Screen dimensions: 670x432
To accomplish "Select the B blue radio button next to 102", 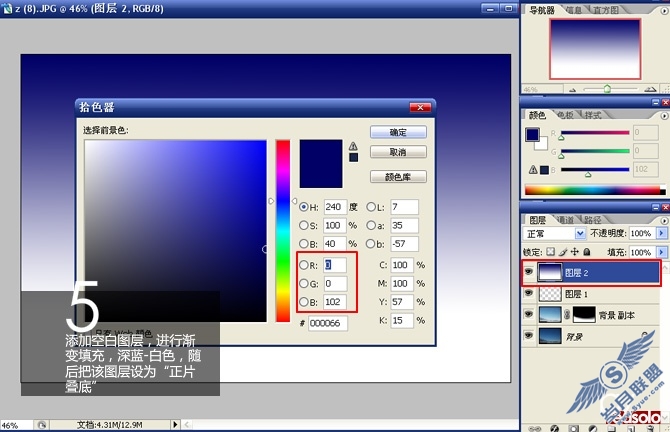I will point(303,302).
